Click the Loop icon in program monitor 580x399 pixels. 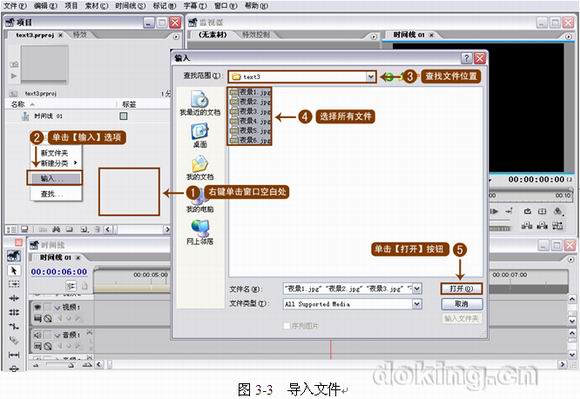tap(528, 211)
